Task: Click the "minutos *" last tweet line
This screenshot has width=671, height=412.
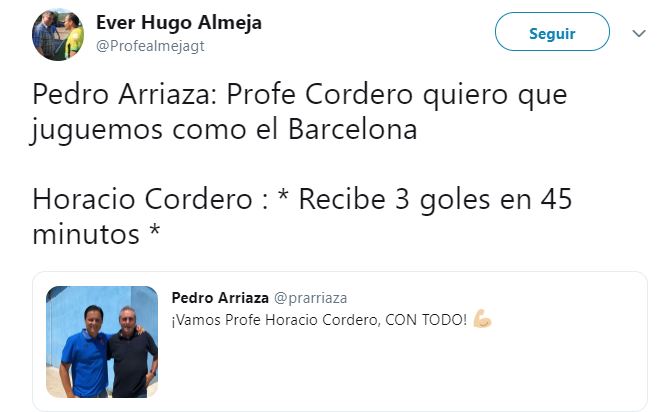Action: point(96,234)
